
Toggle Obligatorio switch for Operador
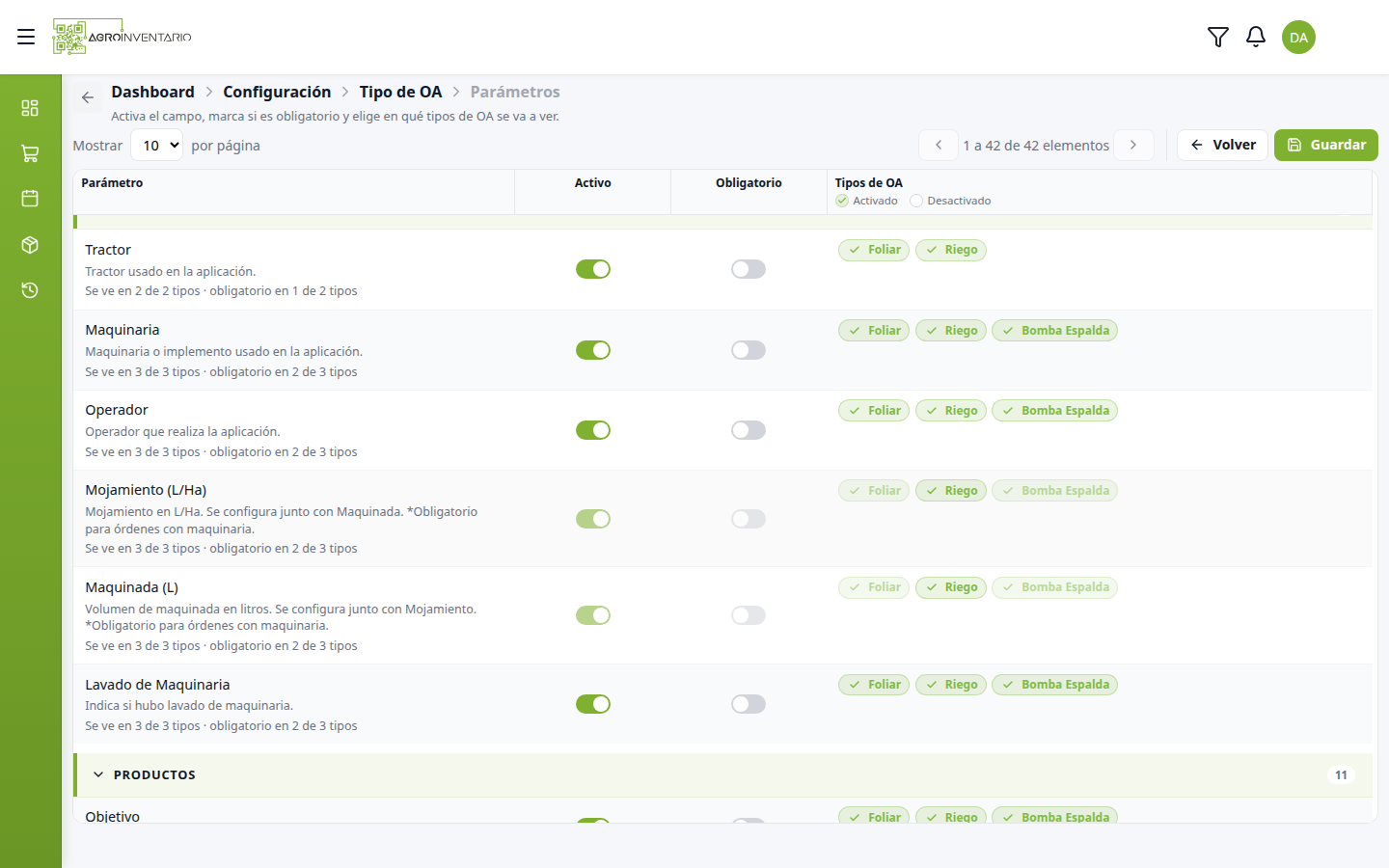click(749, 430)
